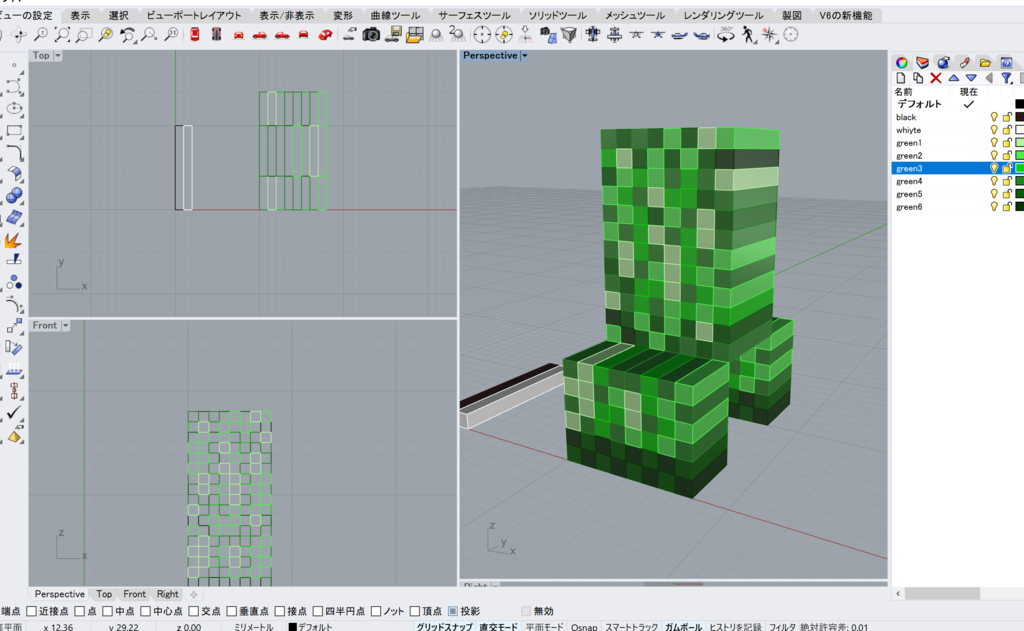This screenshot has width=1024, height=631.
Task: Toggle グリッドスナップ in status bar
Action: (444, 627)
